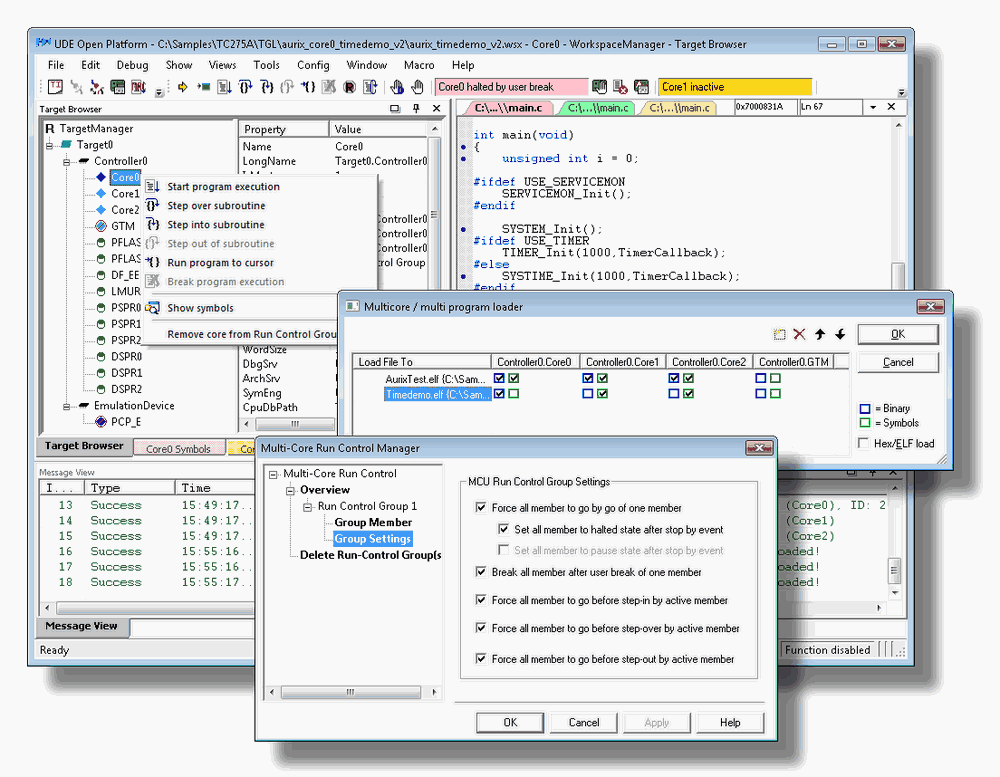1000x777 pixels.
Task: Click the pin icon of Target Browser panel
Action: (x=416, y=108)
